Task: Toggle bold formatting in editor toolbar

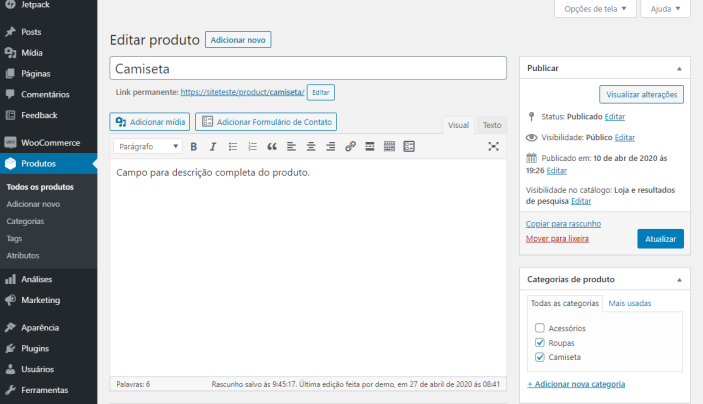Action: coord(194,147)
